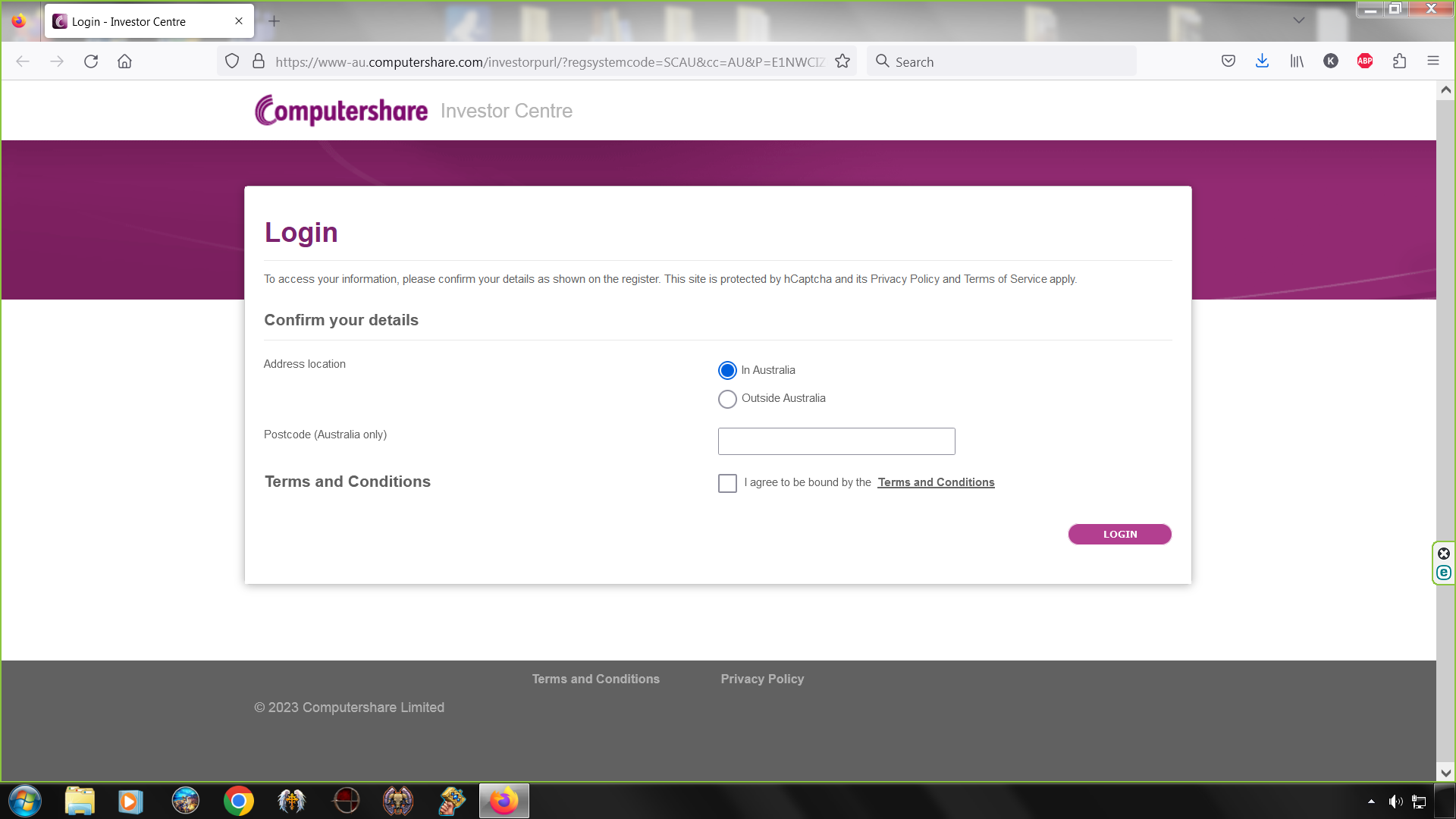Open the volume speaker tray icon

pos(1395,802)
